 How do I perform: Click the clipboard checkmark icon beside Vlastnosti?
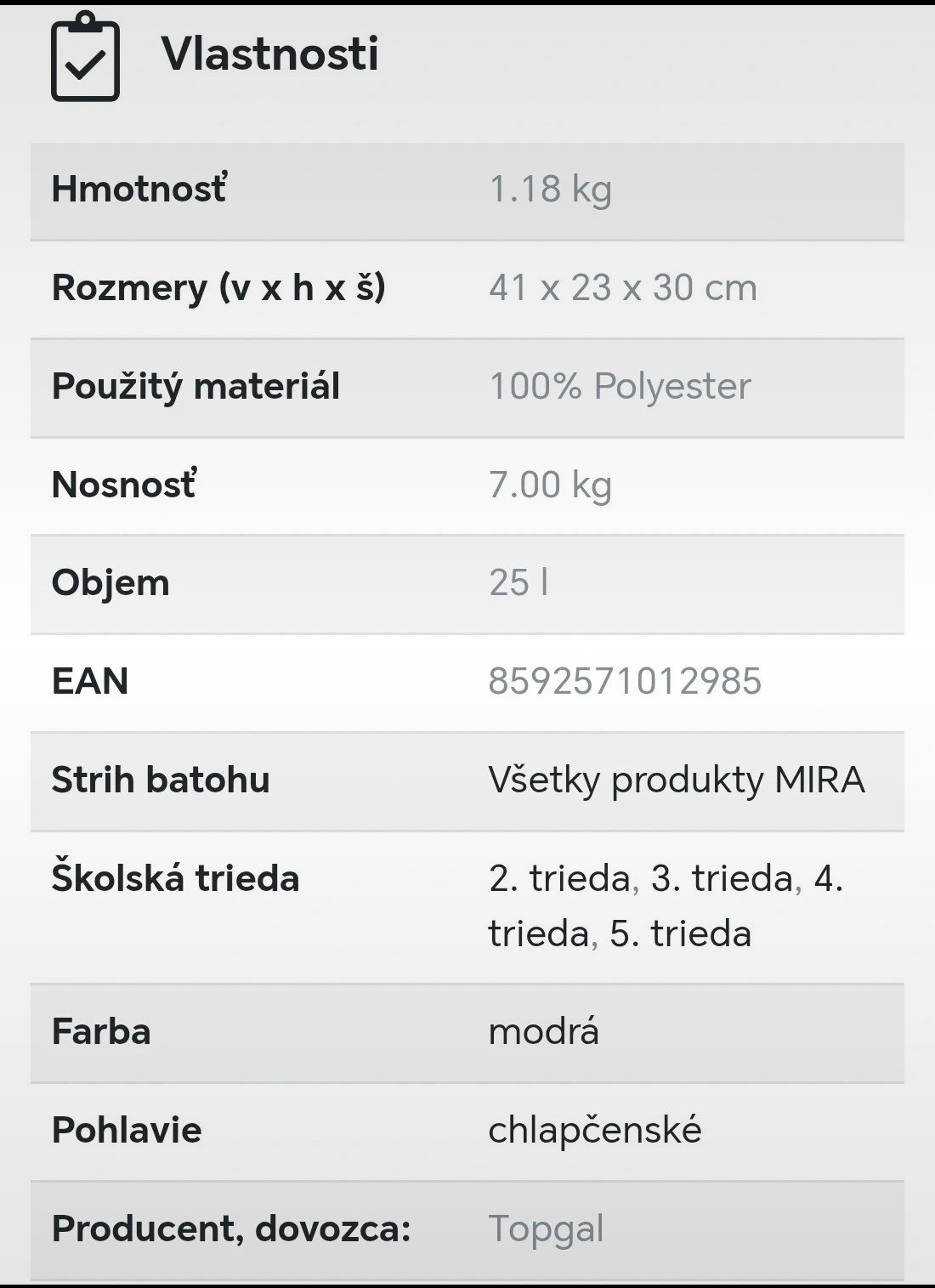pyautogui.click(x=85, y=57)
